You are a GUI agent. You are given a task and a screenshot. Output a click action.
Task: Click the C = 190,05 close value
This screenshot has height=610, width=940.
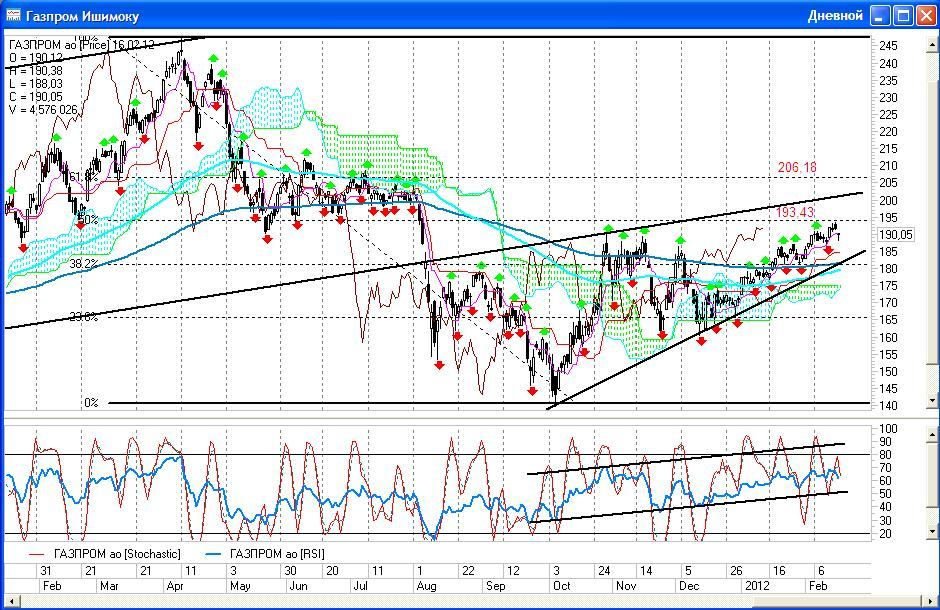tap(36, 96)
